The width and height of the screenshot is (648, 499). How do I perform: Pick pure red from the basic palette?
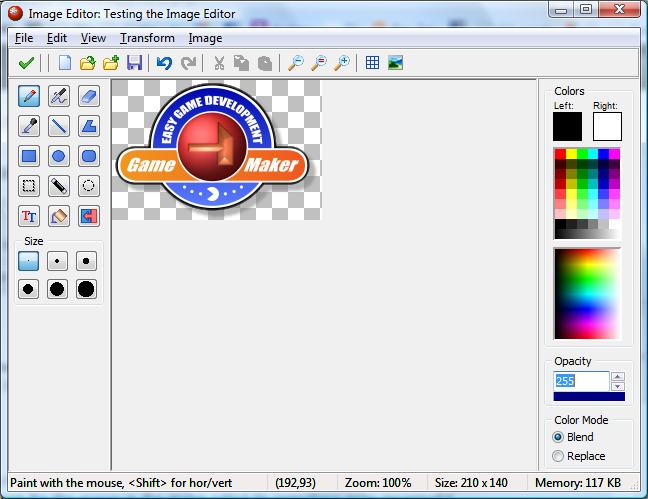coord(560,154)
